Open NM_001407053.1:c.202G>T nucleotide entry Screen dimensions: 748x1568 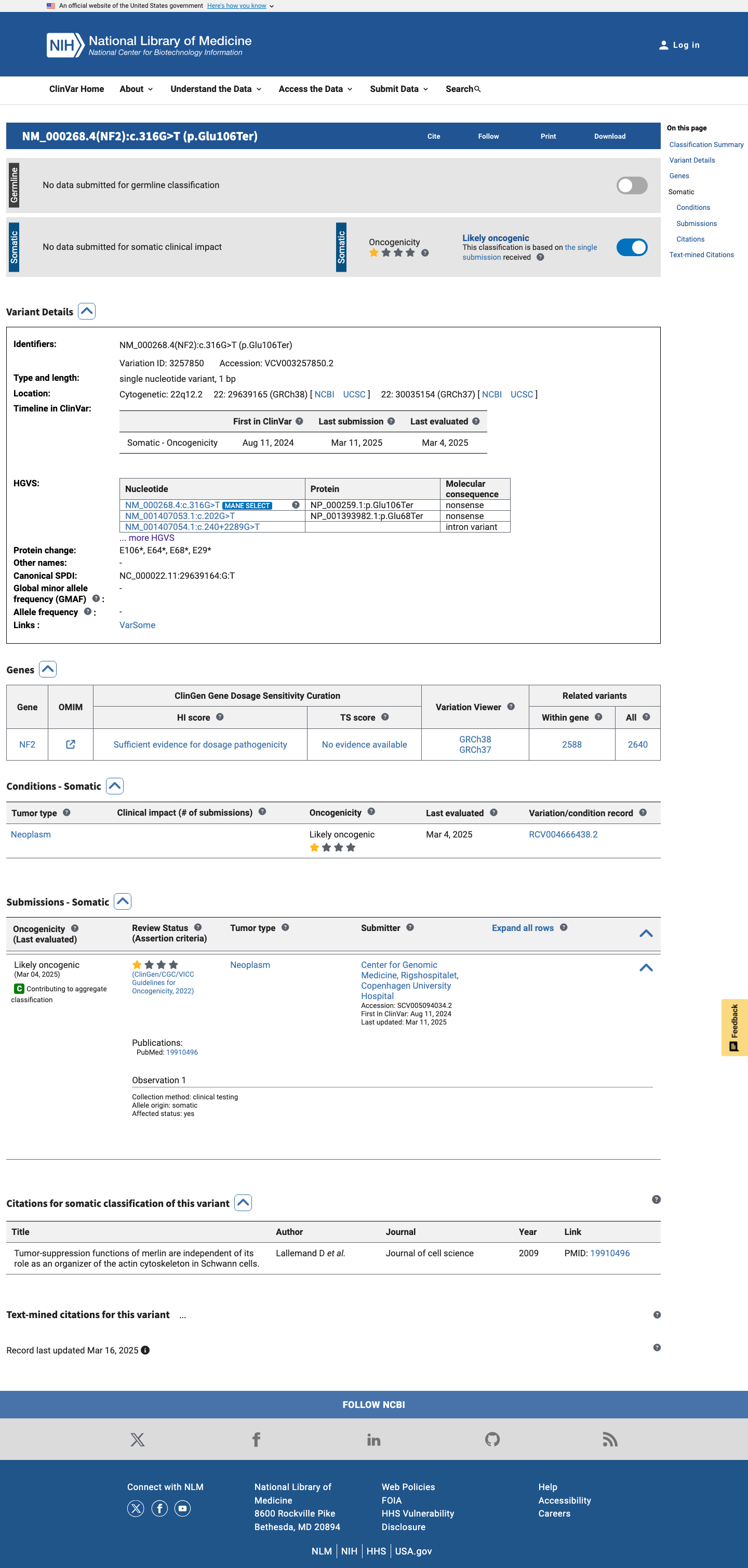(x=180, y=516)
